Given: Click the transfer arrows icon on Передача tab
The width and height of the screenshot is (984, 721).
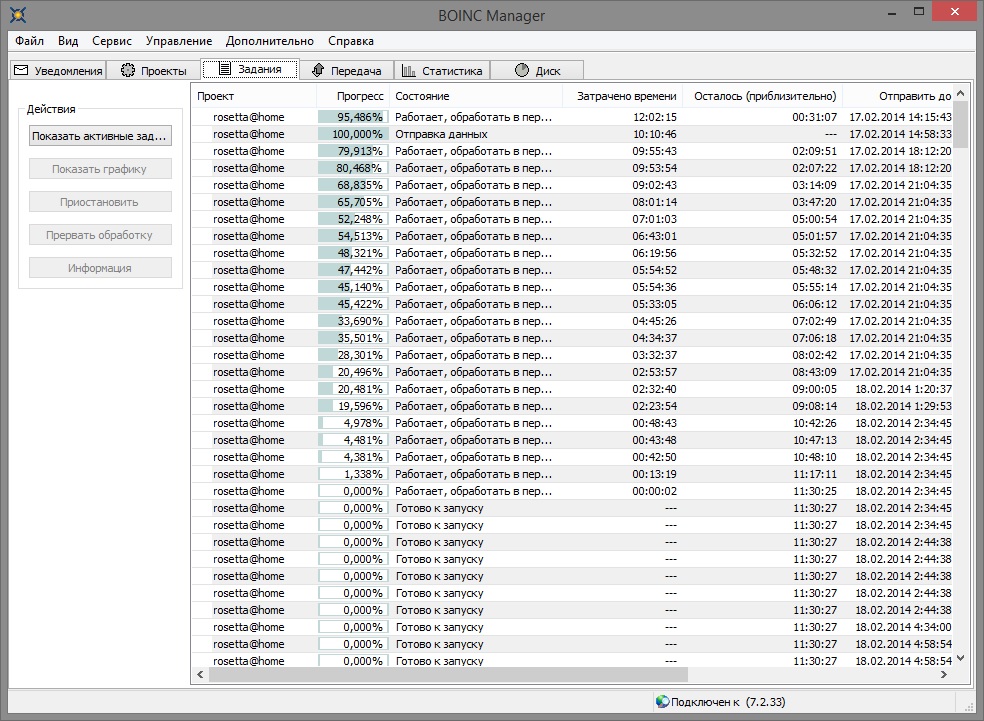Looking at the screenshot, I should [x=319, y=70].
